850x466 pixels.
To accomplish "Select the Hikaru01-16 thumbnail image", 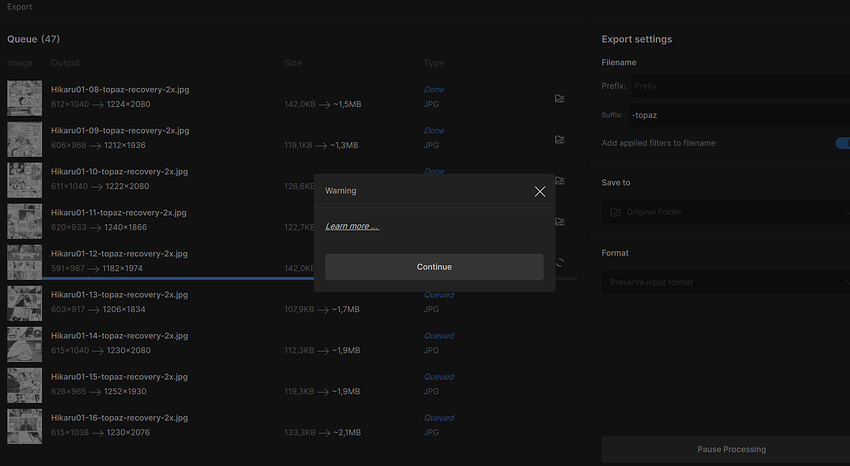I will point(24,426).
